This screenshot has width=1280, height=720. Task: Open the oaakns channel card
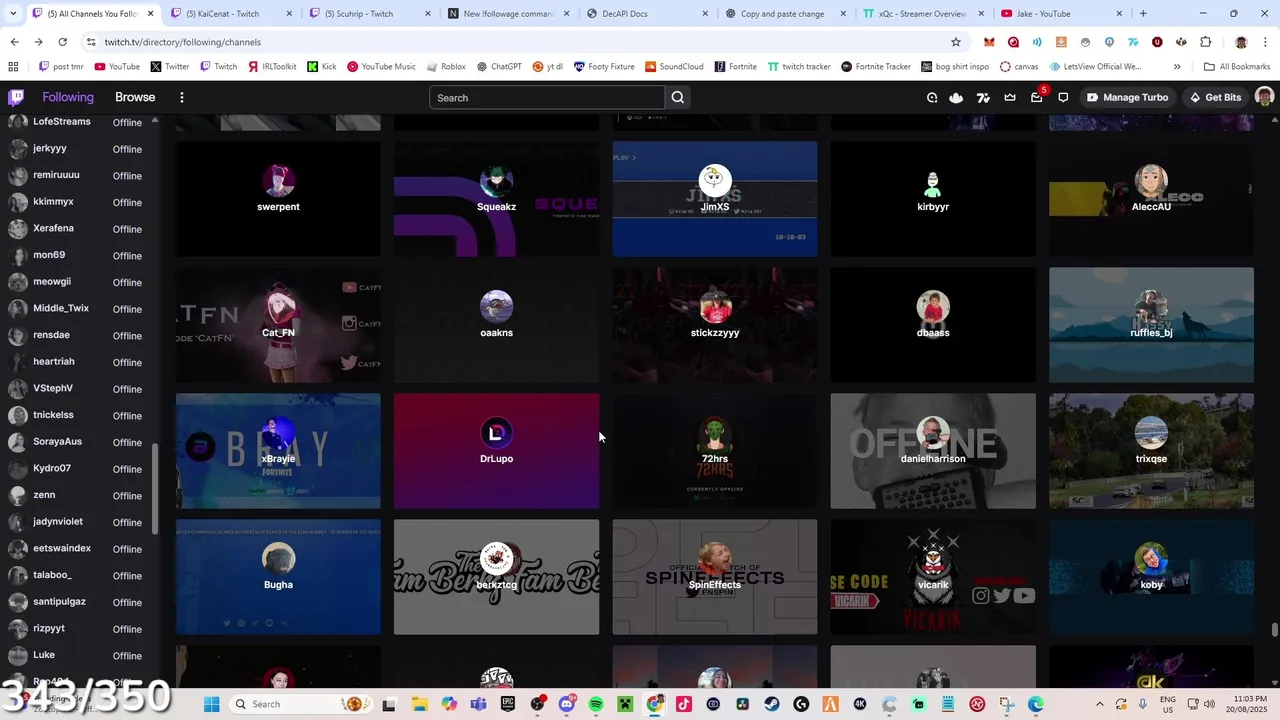[496, 325]
